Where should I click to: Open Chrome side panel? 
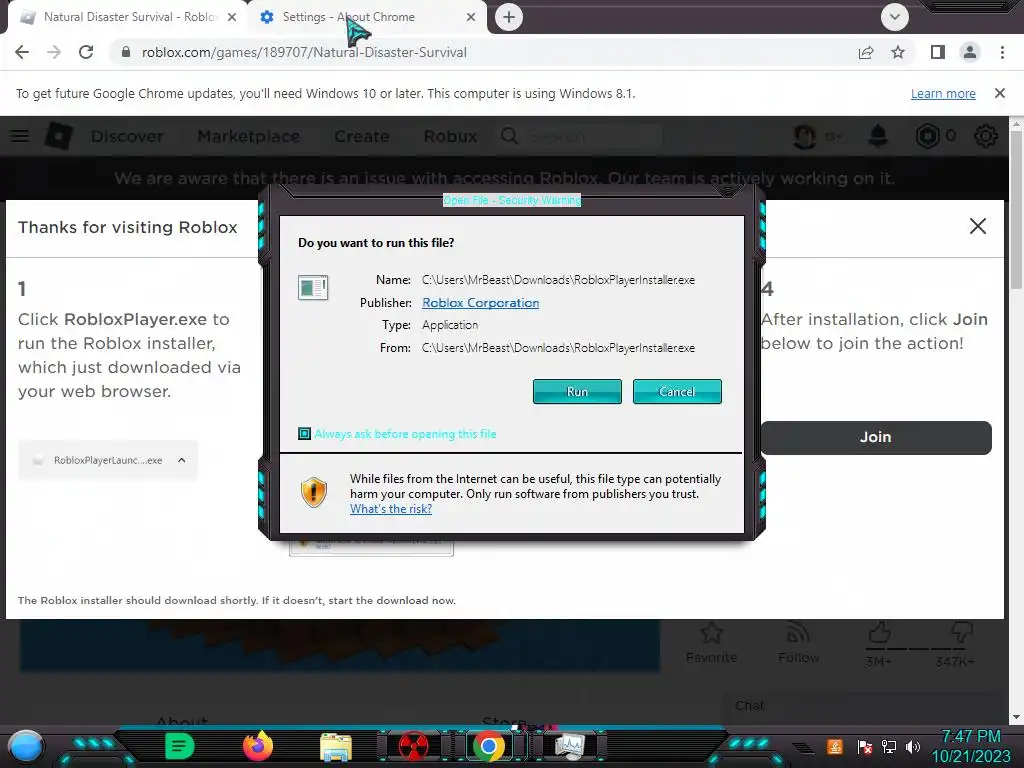click(x=938, y=52)
